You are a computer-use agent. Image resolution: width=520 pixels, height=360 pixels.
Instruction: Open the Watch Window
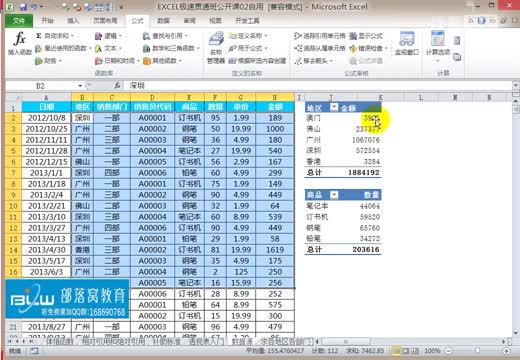406,43
